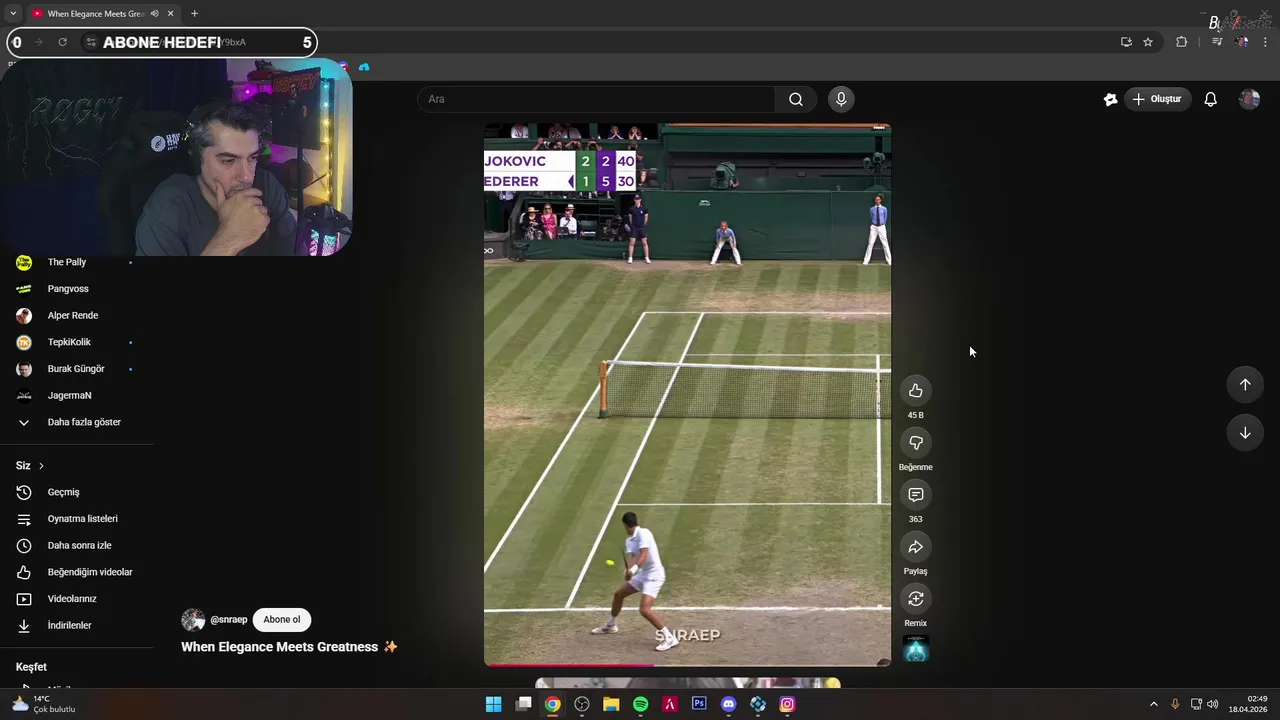Viewport: 1280px width, 720px height.
Task: Dislike the Short (Beğenme)
Action: 915,443
